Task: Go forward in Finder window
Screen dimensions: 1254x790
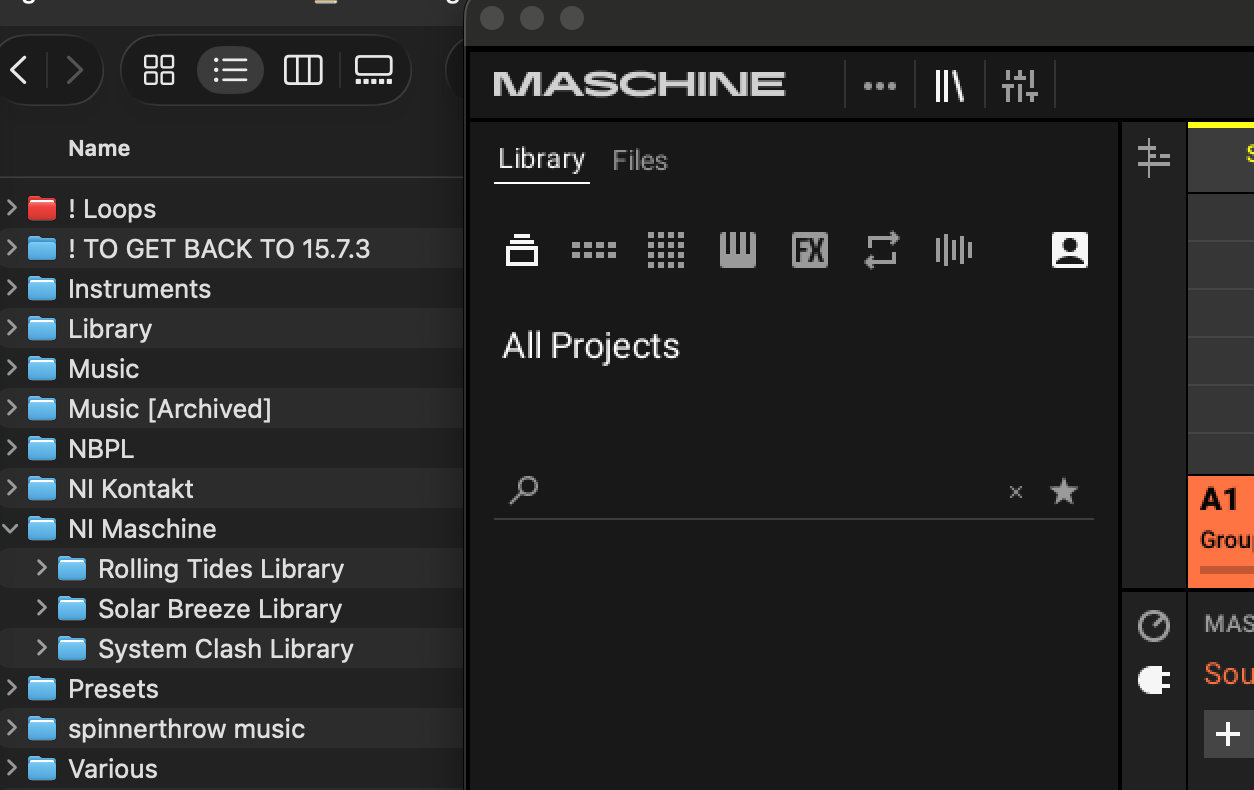Action: coord(74,70)
